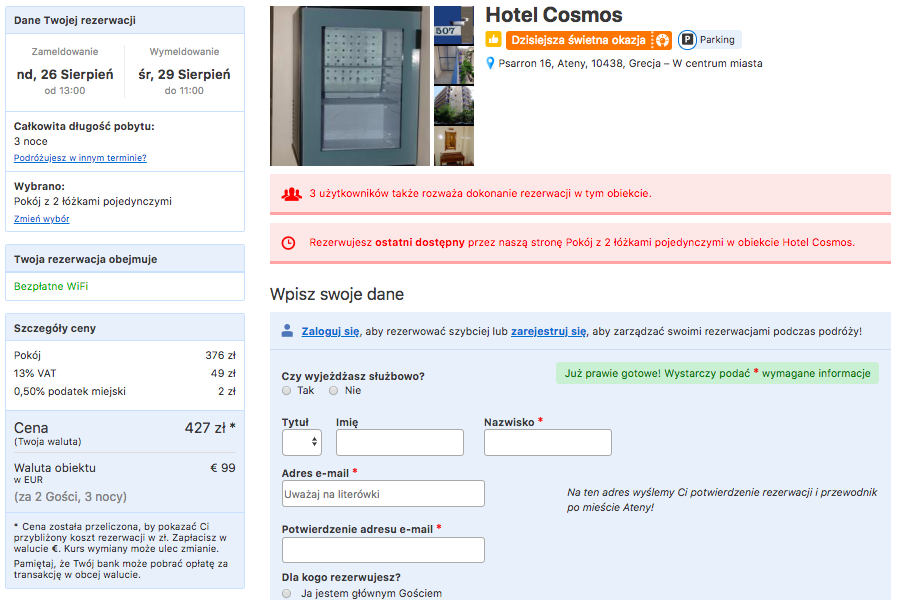Click the 'Zmień wybór' link

point(42,218)
